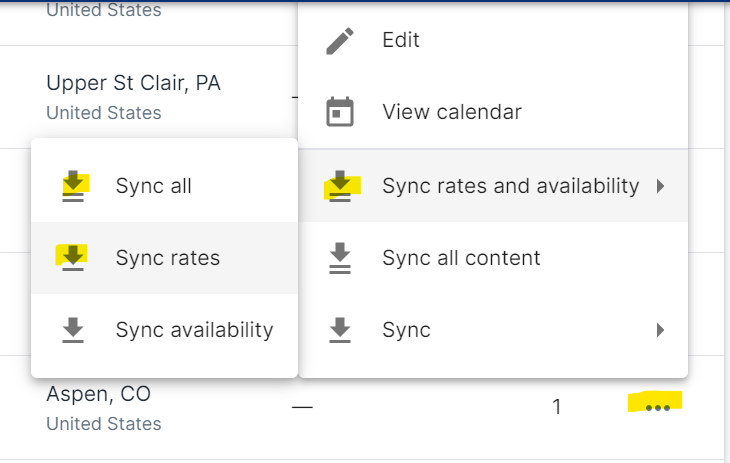Open three-dot menu in Aspen, CO row
This screenshot has height=463, width=730.
click(658, 408)
